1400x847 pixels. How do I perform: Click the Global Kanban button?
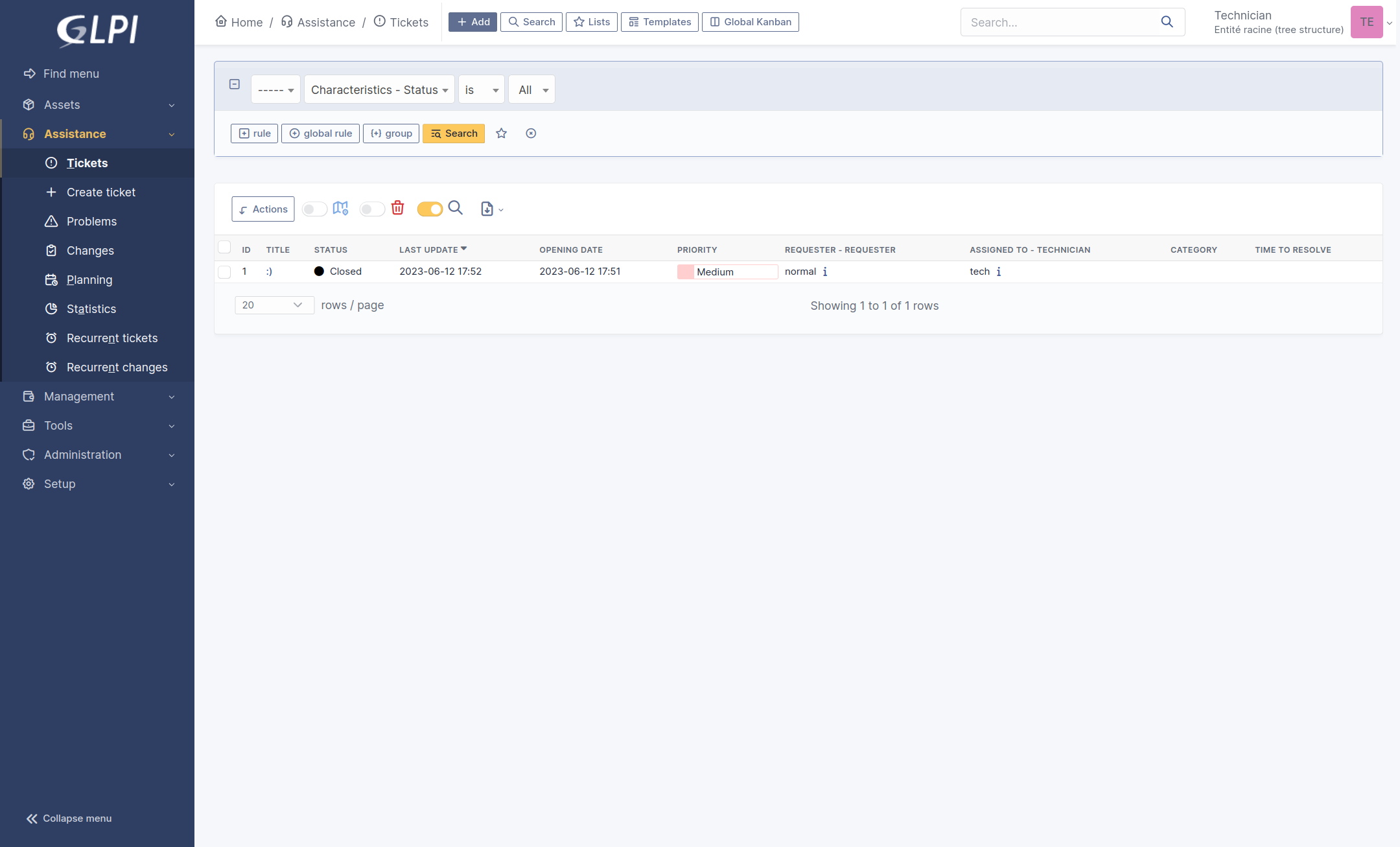750,22
